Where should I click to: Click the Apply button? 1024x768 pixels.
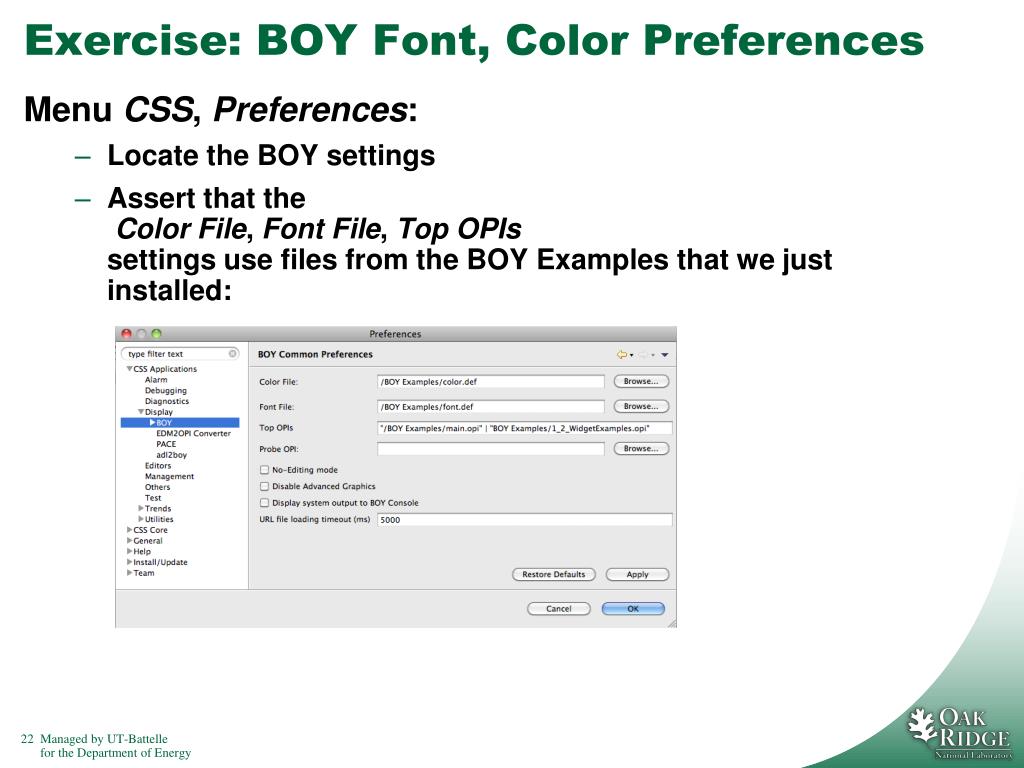tap(637, 575)
